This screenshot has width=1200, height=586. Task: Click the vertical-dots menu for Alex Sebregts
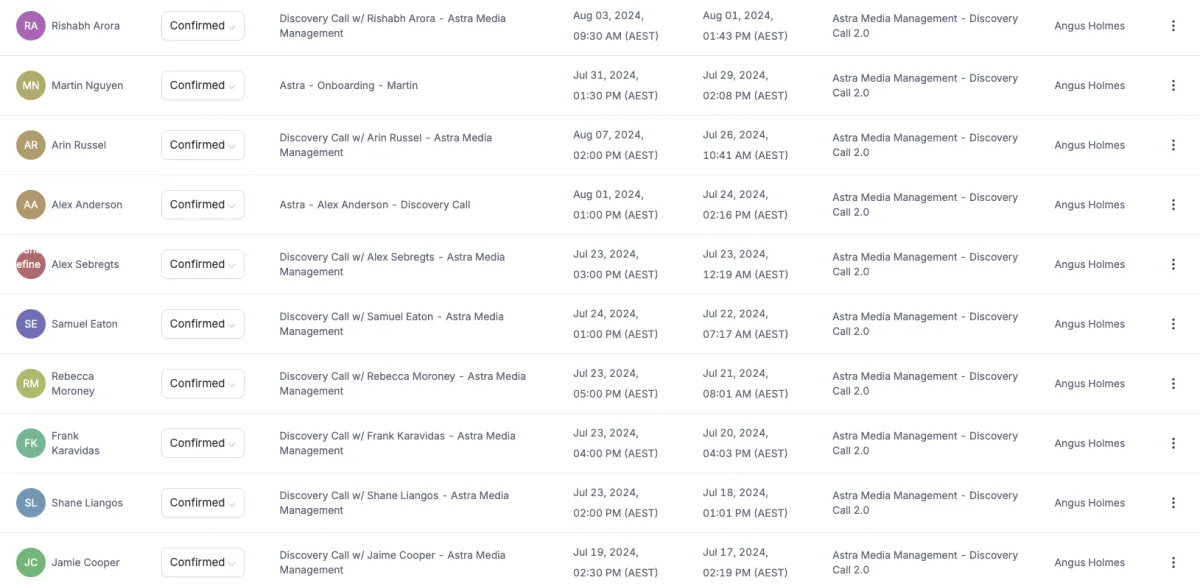click(x=1173, y=264)
